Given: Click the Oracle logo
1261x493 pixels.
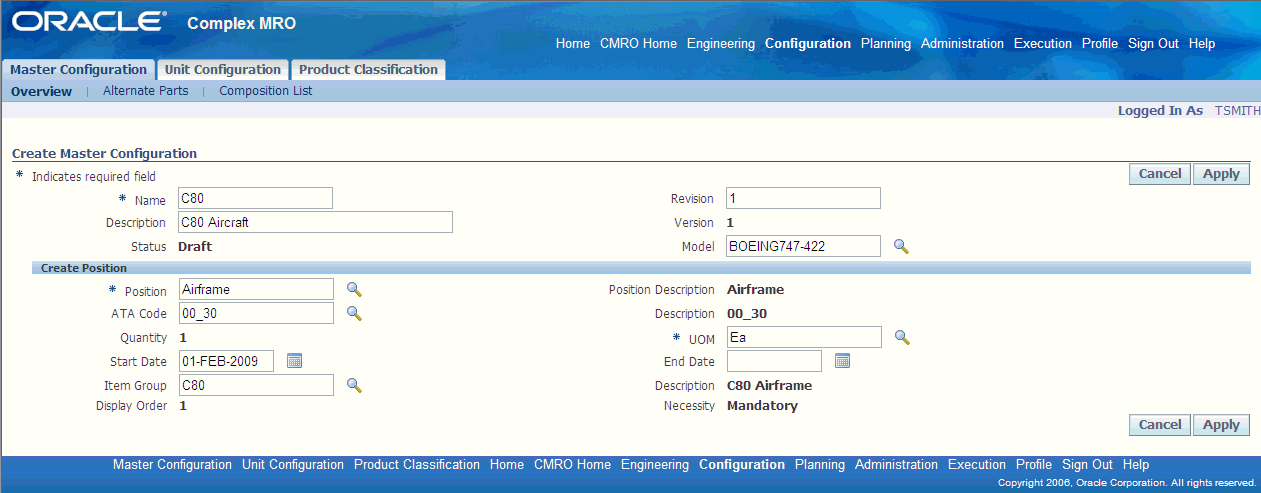Looking at the screenshot, I should [x=88, y=22].
